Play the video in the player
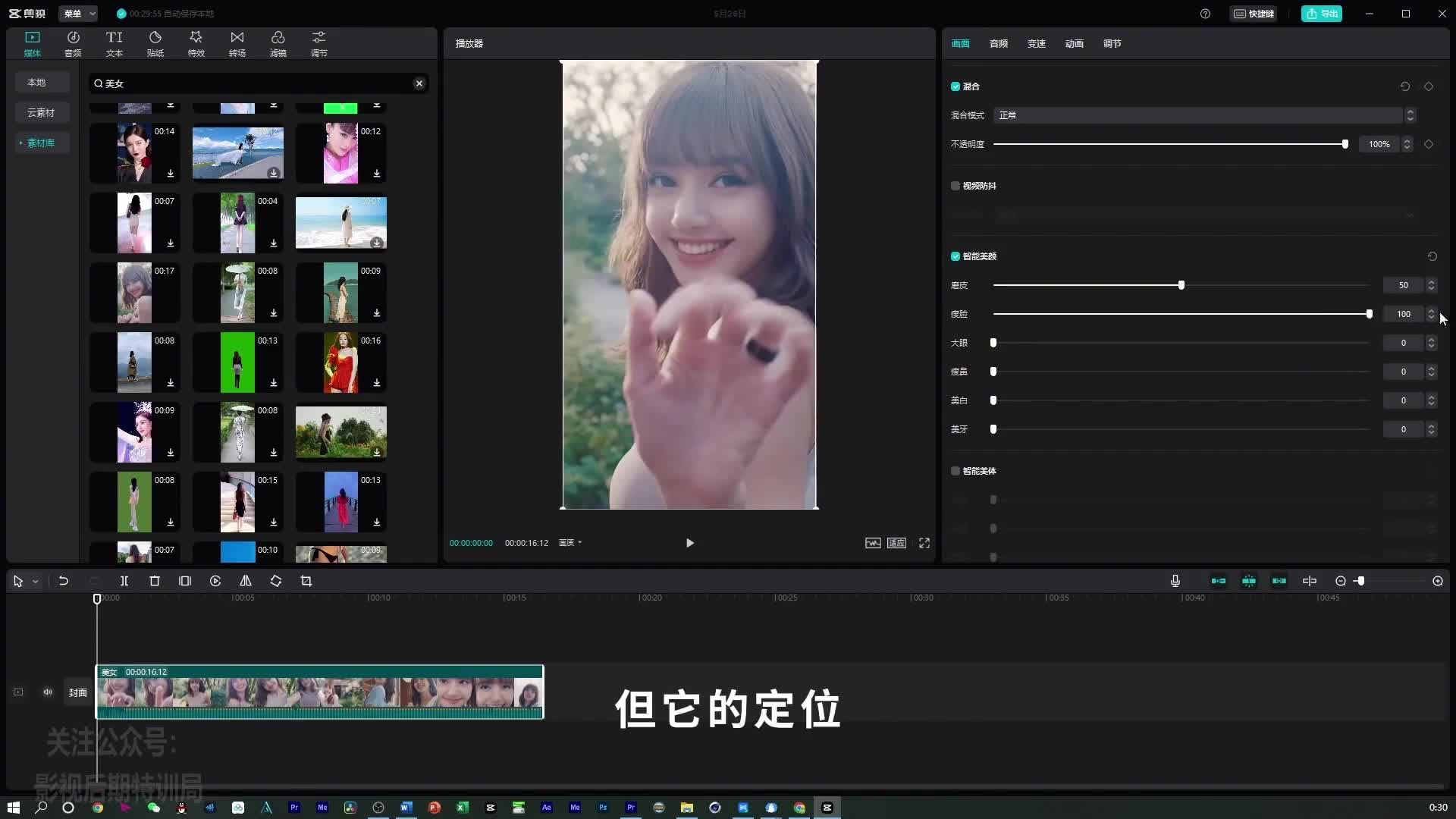The image size is (1456, 819). (x=689, y=543)
